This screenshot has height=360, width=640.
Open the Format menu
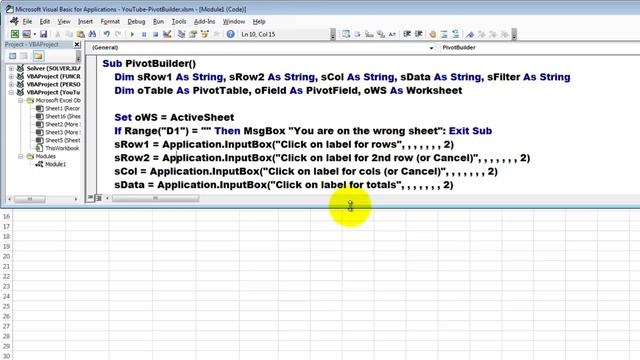coord(110,22)
